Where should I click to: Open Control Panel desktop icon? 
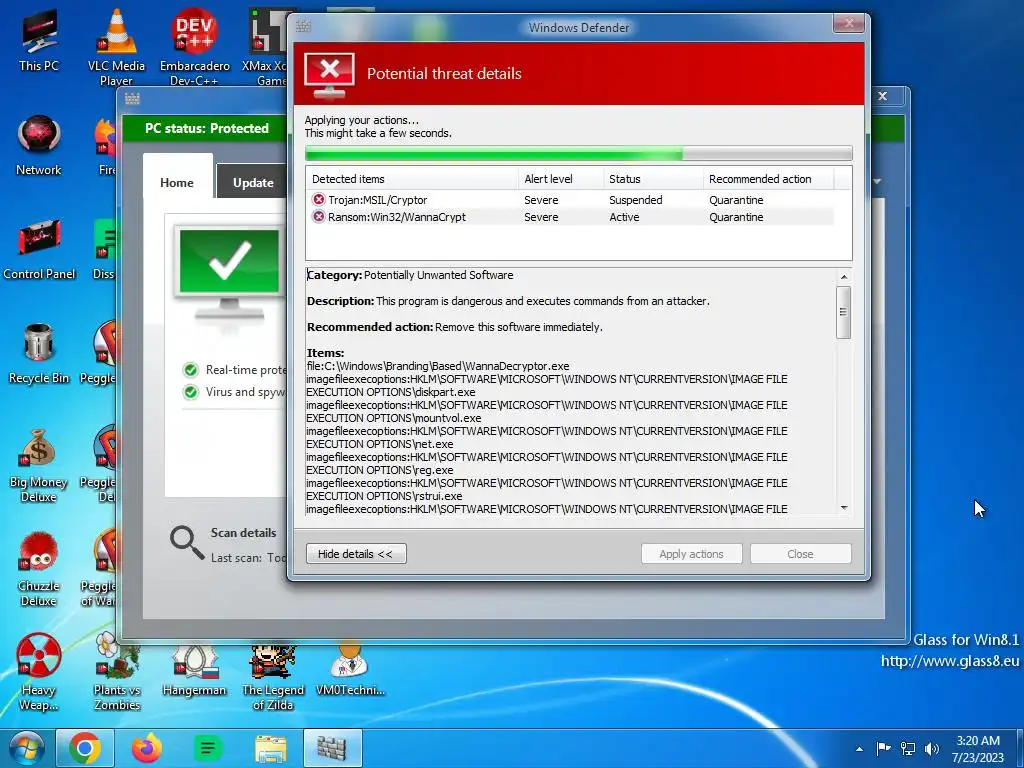click(39, 249)
